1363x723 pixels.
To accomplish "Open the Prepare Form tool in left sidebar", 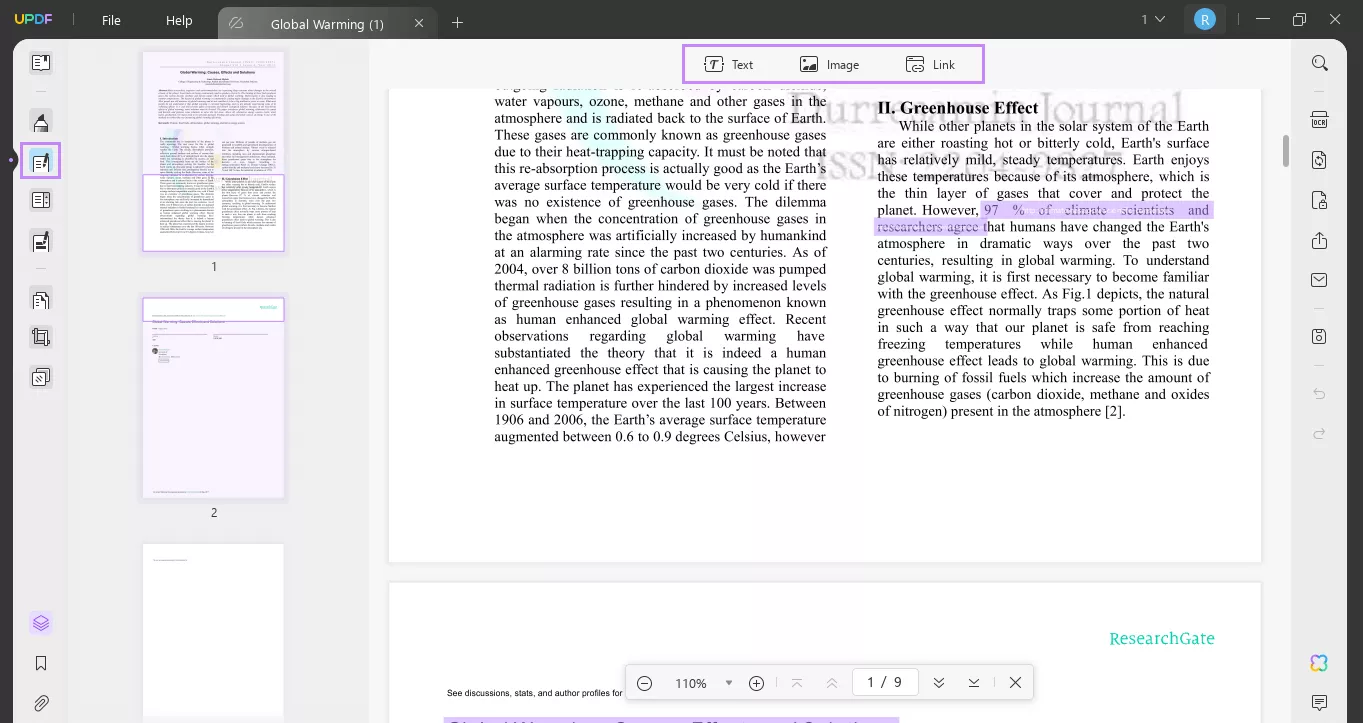I will pos(40,200).
